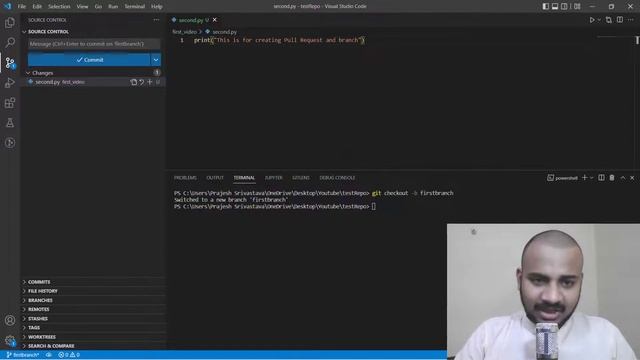This screenshot has width=640, height=360.
Task: Open Source Control view in activity bar
Action: pos(10,63)
